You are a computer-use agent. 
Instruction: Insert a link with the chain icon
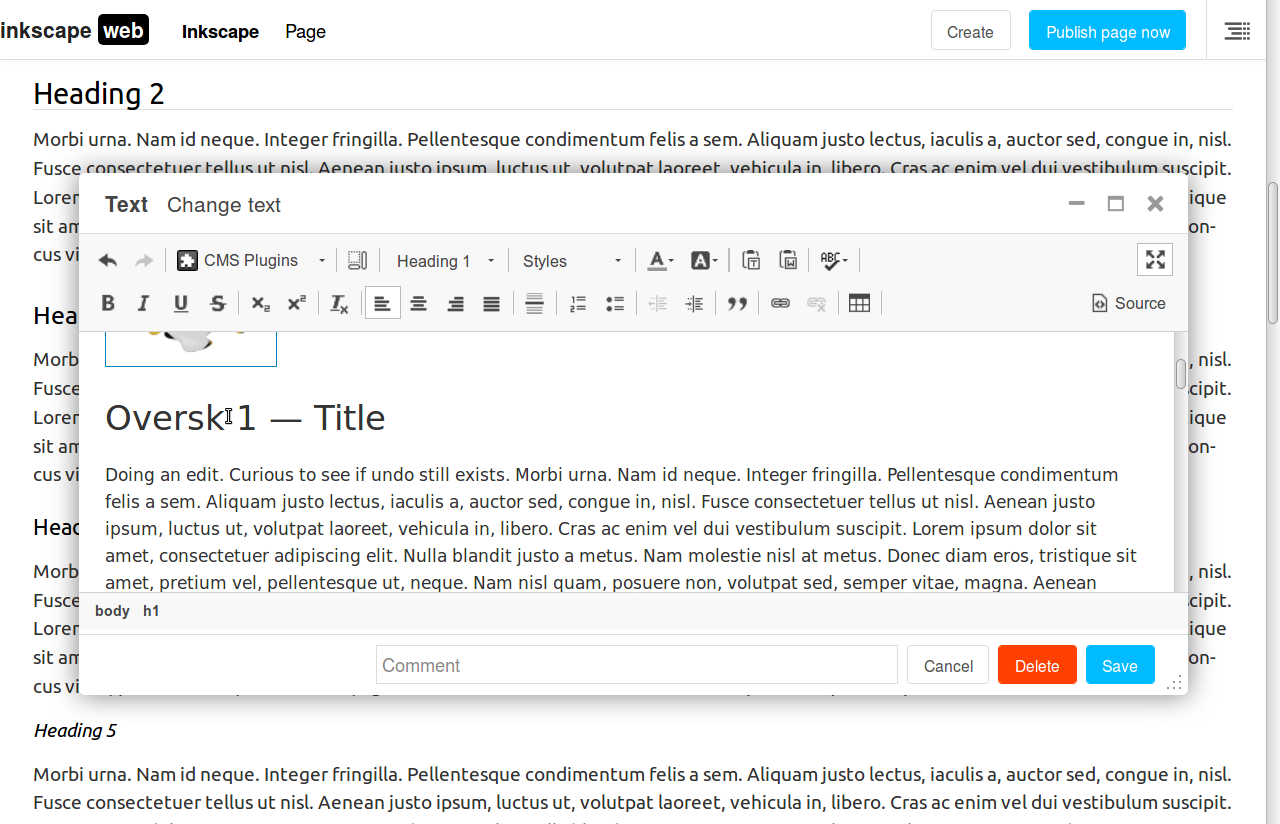point(780,304)
